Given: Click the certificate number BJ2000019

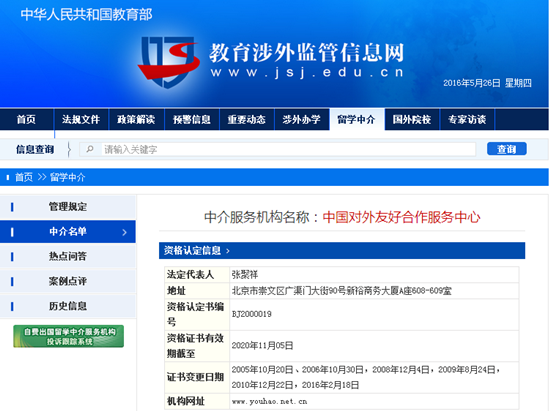Looking at the screenshot, I should [x=251, y=314].
